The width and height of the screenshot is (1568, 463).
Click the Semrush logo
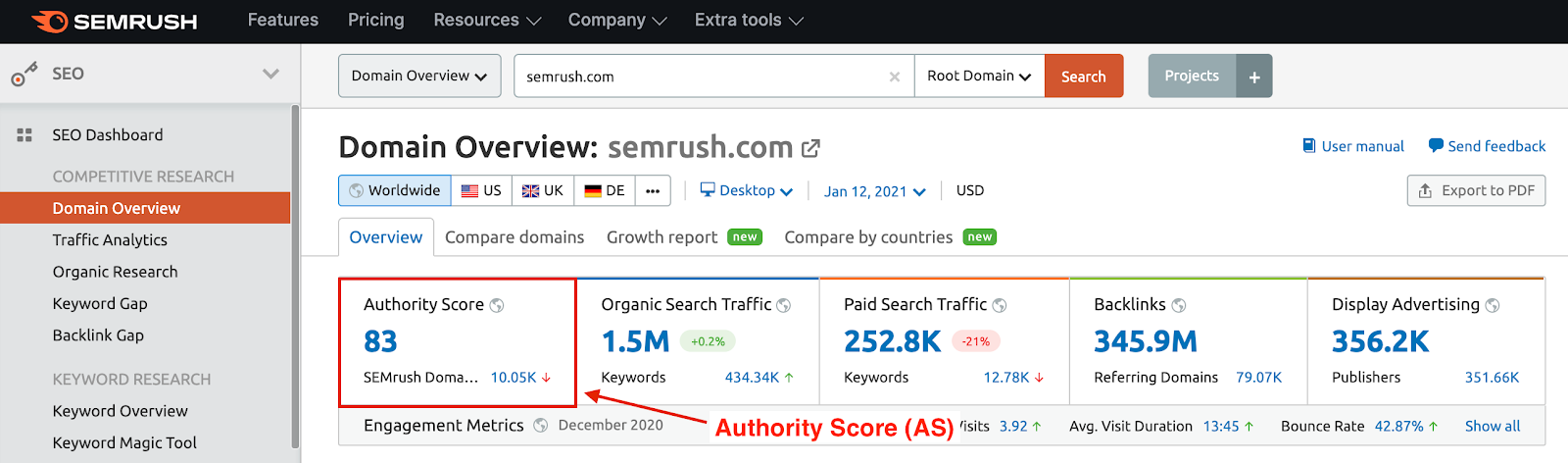point(114,21)
